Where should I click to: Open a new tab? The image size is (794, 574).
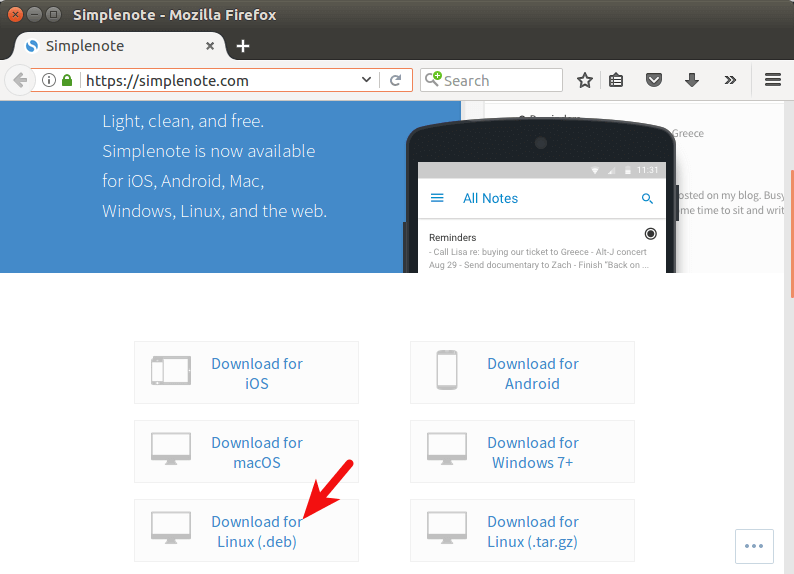(x=243, y=46)
